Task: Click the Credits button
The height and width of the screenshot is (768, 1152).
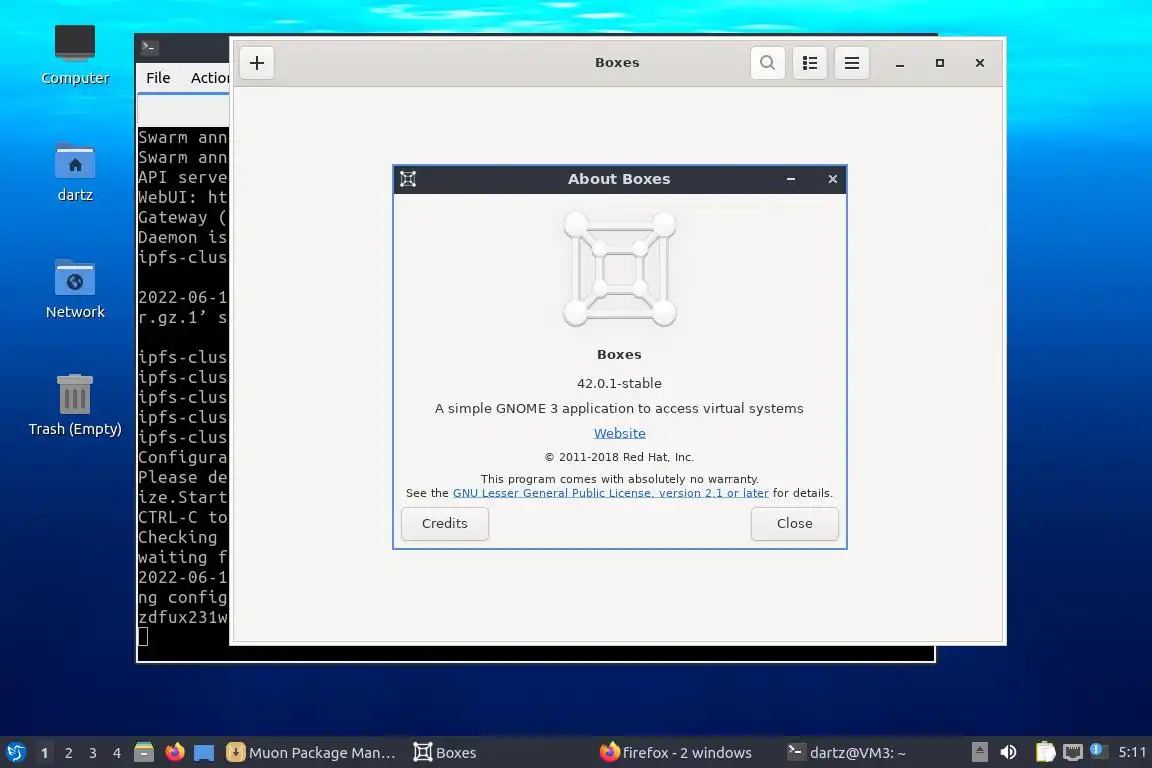Action: [x=444, y=523]
